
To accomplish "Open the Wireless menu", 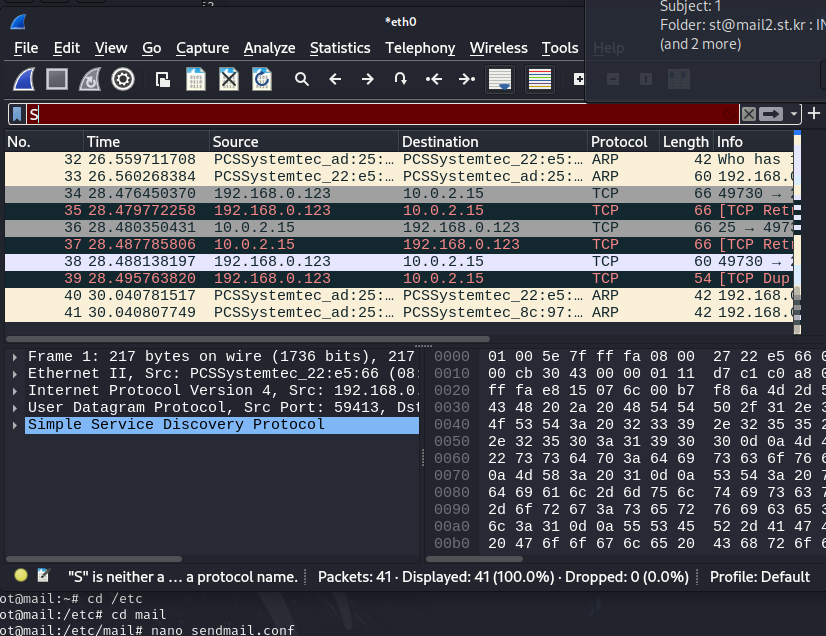I will point(498,48).
